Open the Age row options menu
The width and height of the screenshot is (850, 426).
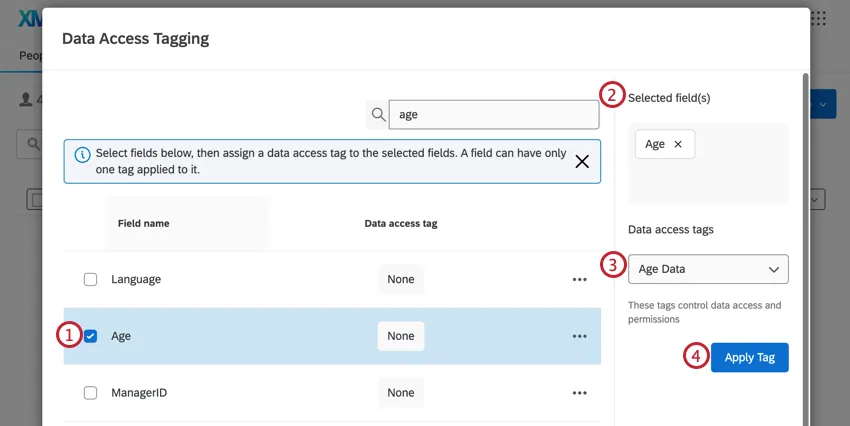(579, 336)
